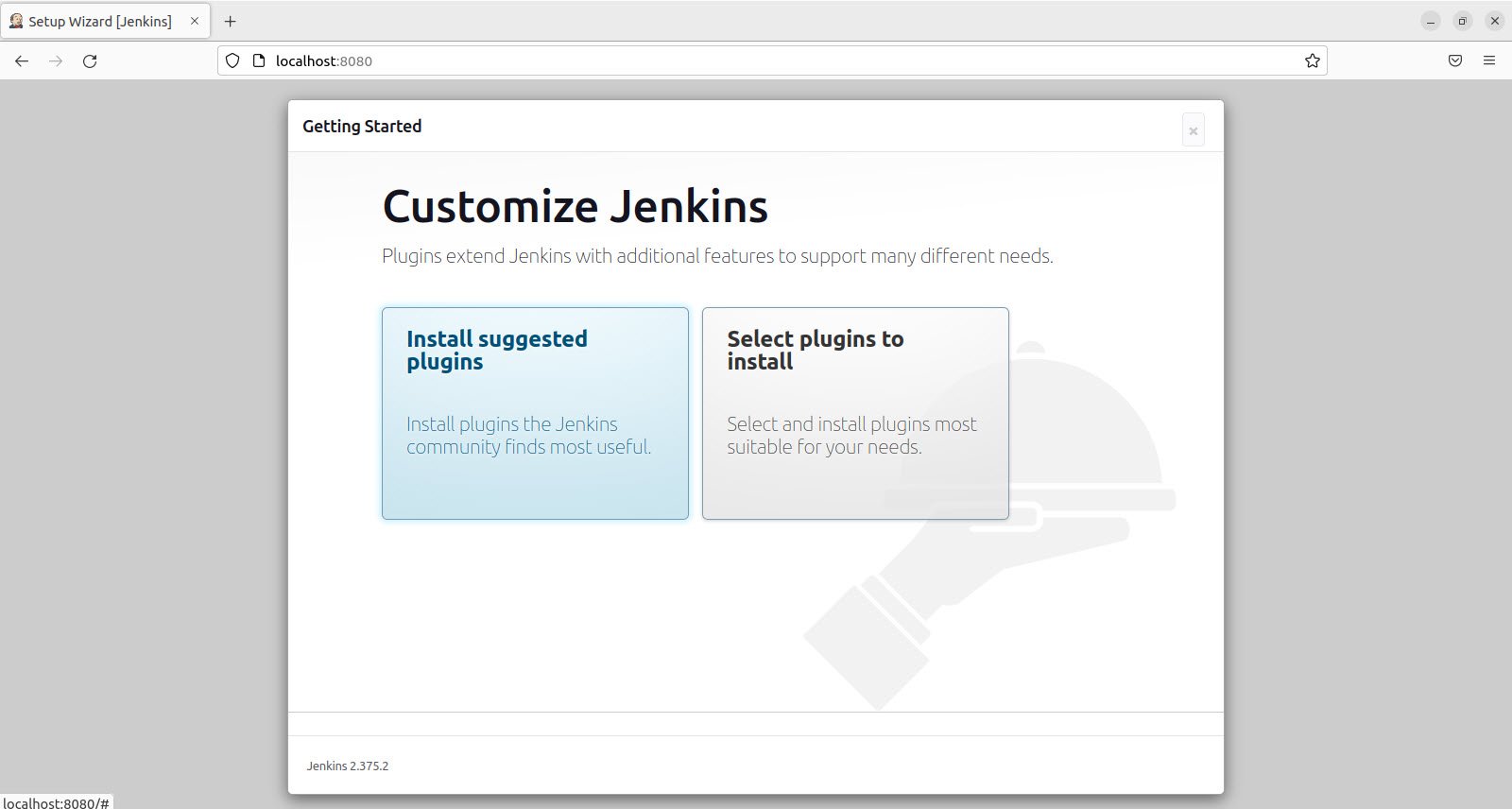Reload the current page
The image size is (1512, 809).
tap(90, 60)
